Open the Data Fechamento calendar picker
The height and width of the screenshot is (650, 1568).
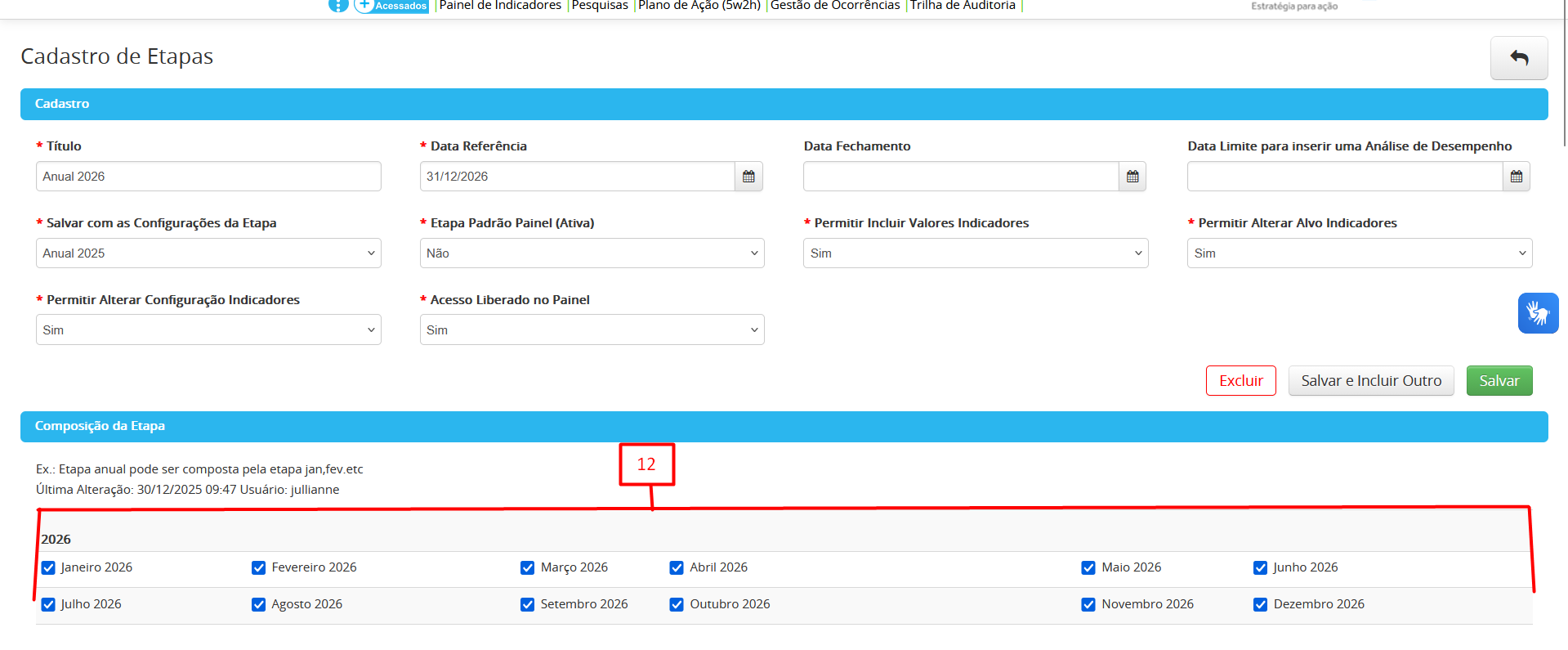point(1132,177)
